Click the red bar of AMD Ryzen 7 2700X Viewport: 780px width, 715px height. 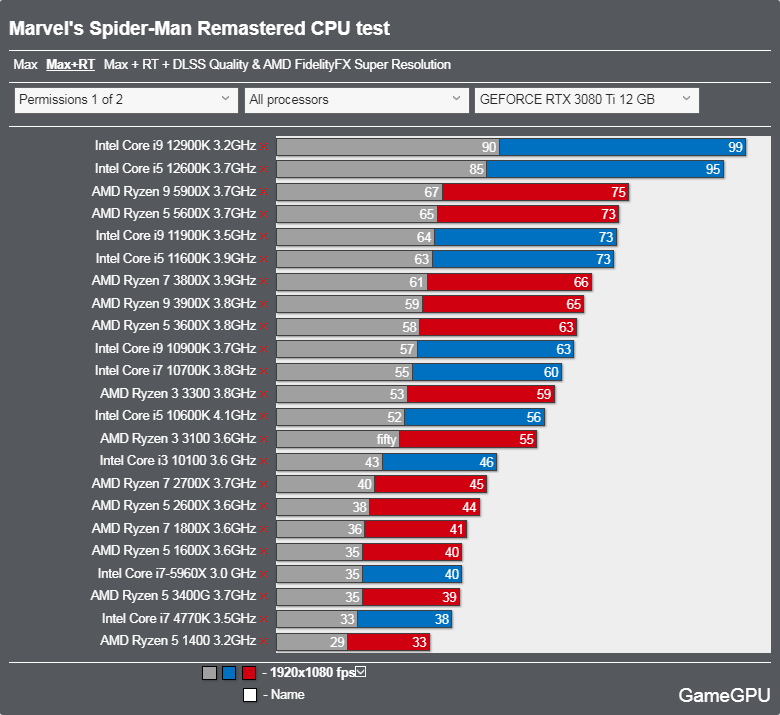pos(430,484)
